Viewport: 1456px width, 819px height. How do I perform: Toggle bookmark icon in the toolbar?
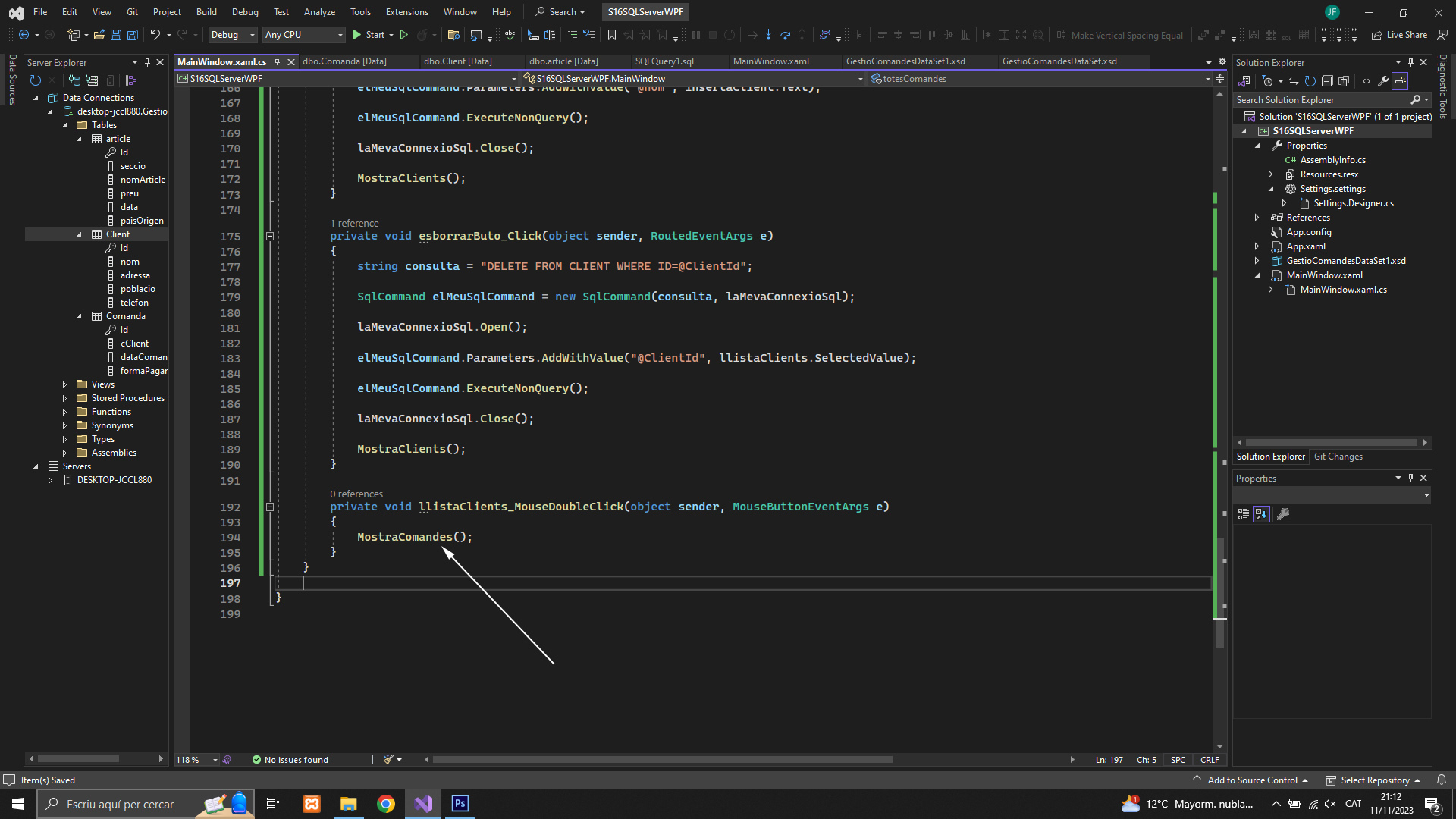[611, 35]
